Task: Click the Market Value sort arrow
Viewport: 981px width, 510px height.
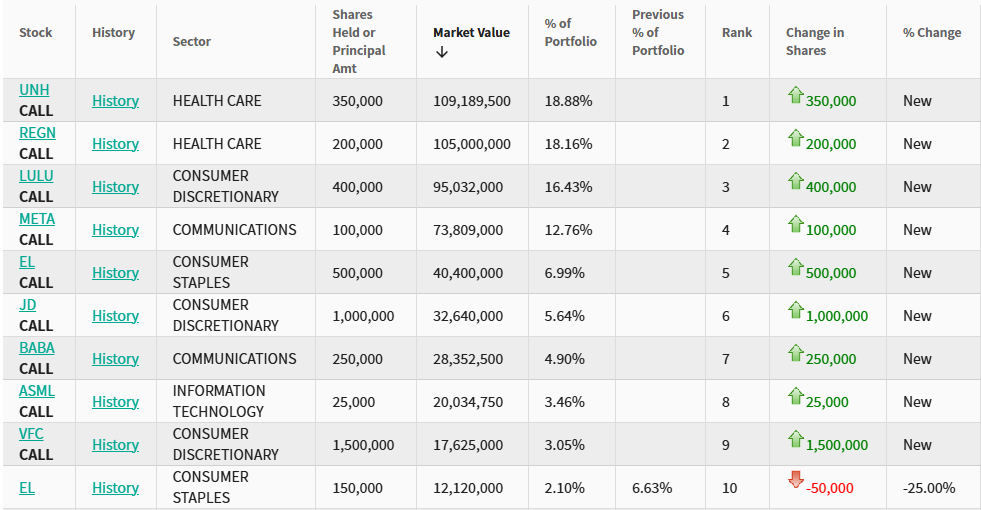Action: [x=442, y=52]
